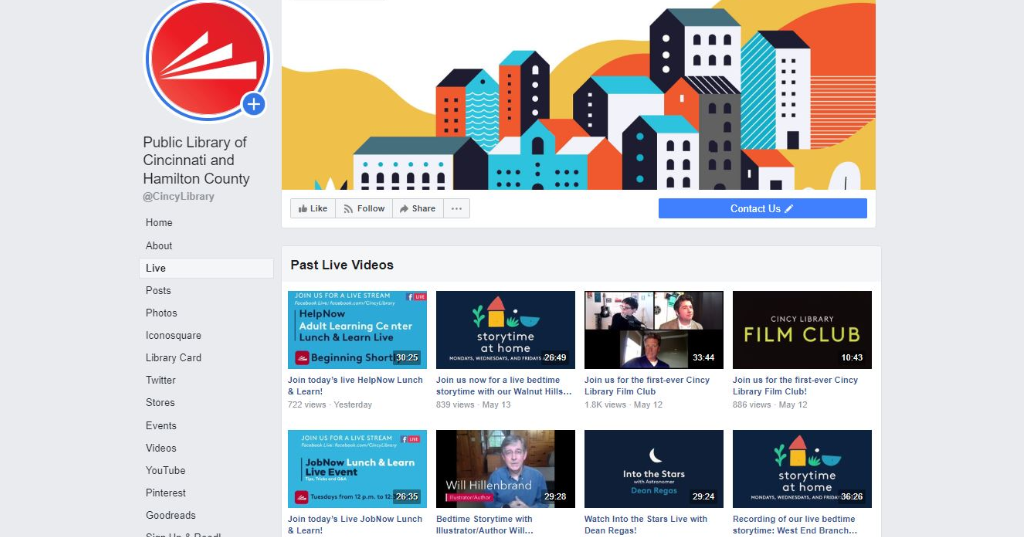Open the Photos section

coord(161,313)
